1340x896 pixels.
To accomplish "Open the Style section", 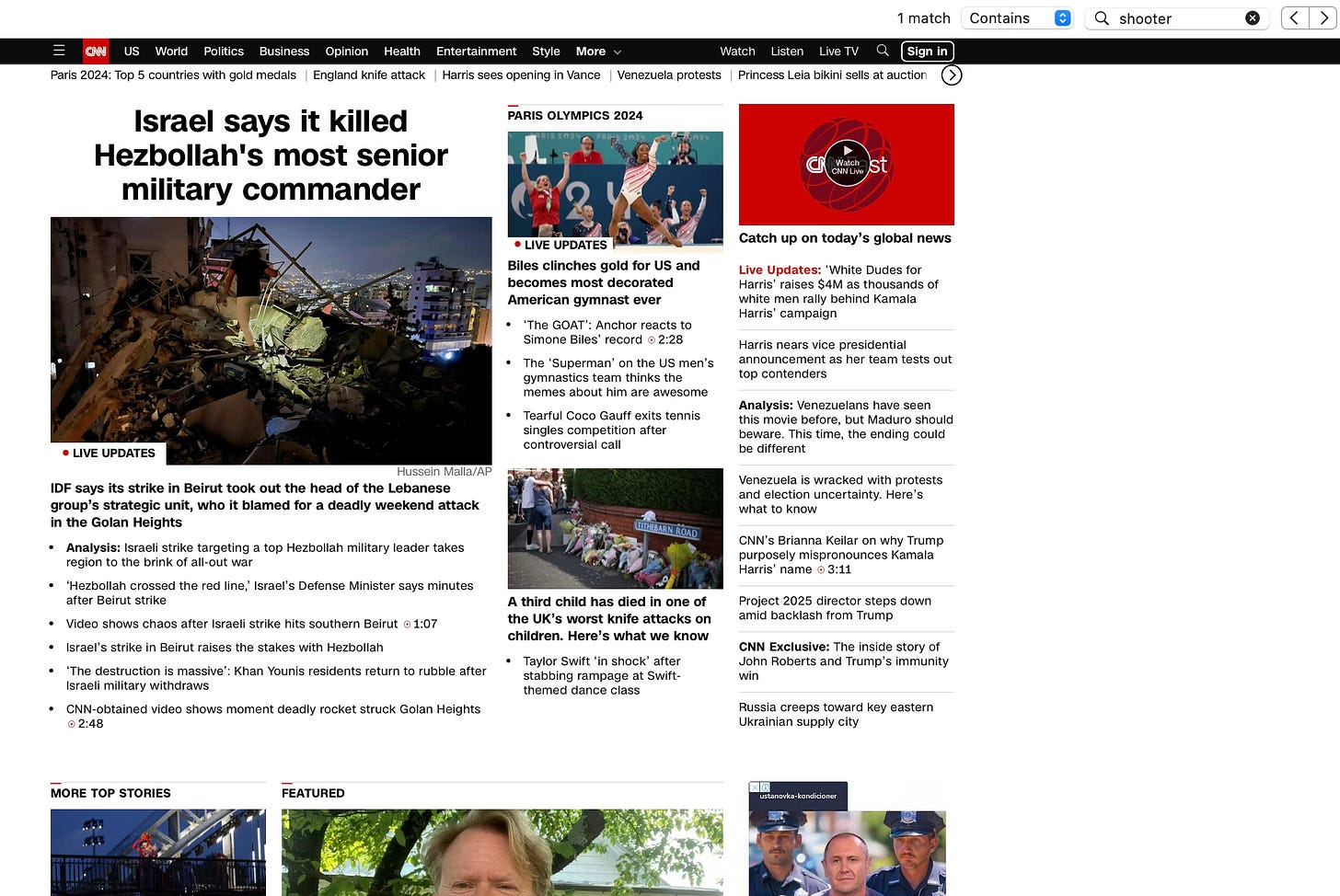I will tap(546, 52).
